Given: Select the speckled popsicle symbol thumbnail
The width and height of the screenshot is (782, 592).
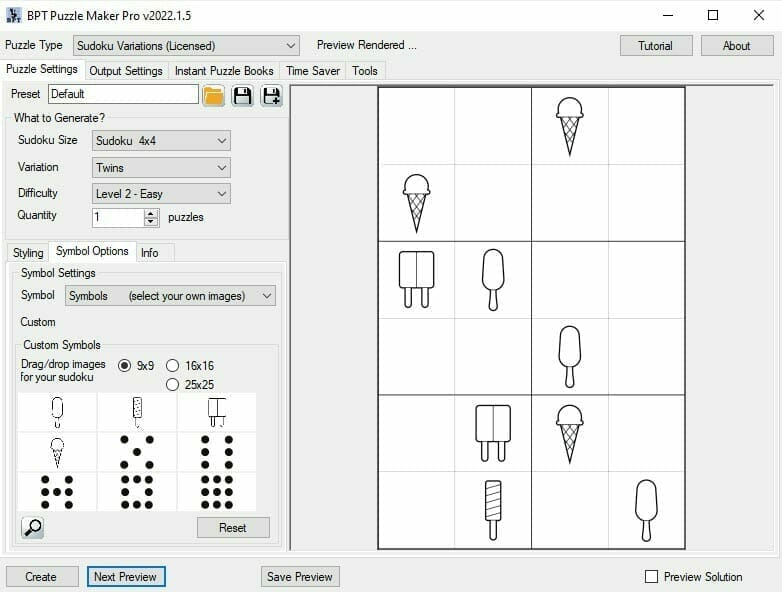Looking at the screenshot, I should pos(137,412).
